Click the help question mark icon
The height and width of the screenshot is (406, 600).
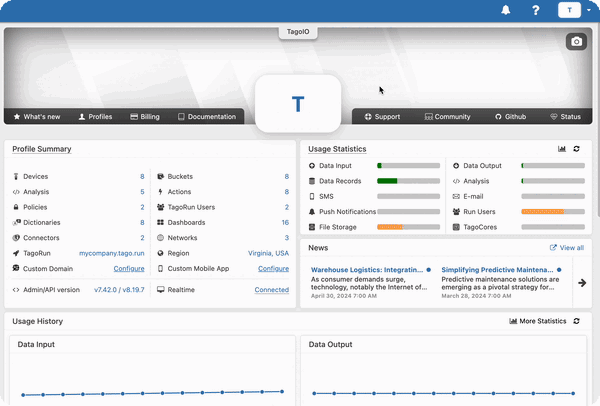[536, 10]
